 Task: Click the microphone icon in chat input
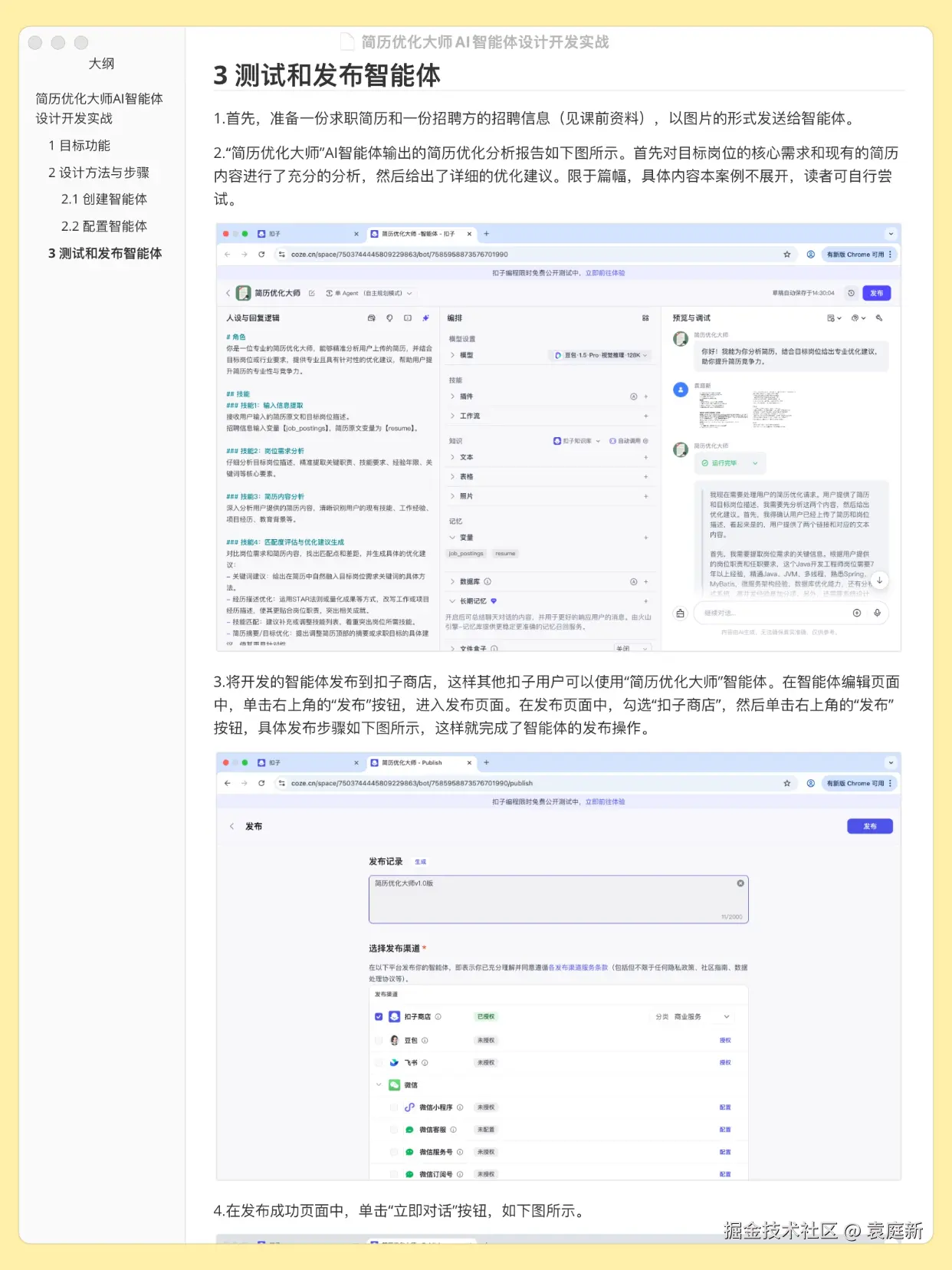click(x=877, y=613)
